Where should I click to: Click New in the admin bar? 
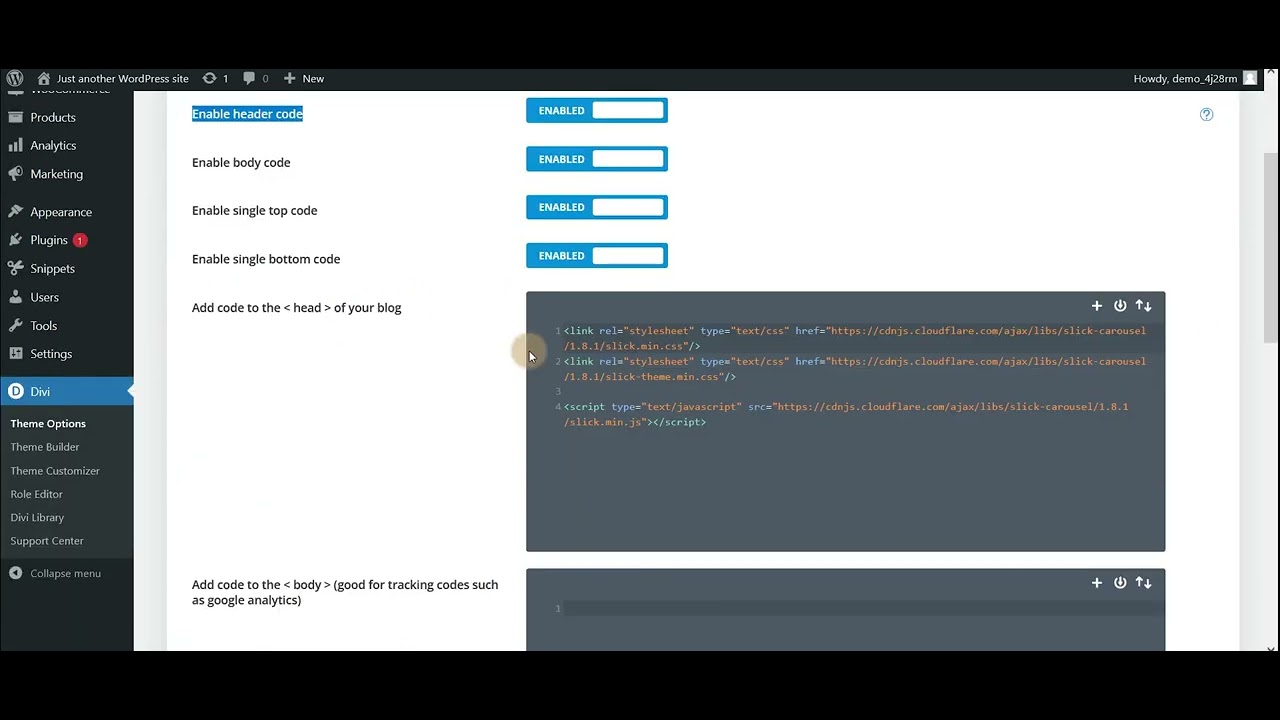tap(313, 78)
